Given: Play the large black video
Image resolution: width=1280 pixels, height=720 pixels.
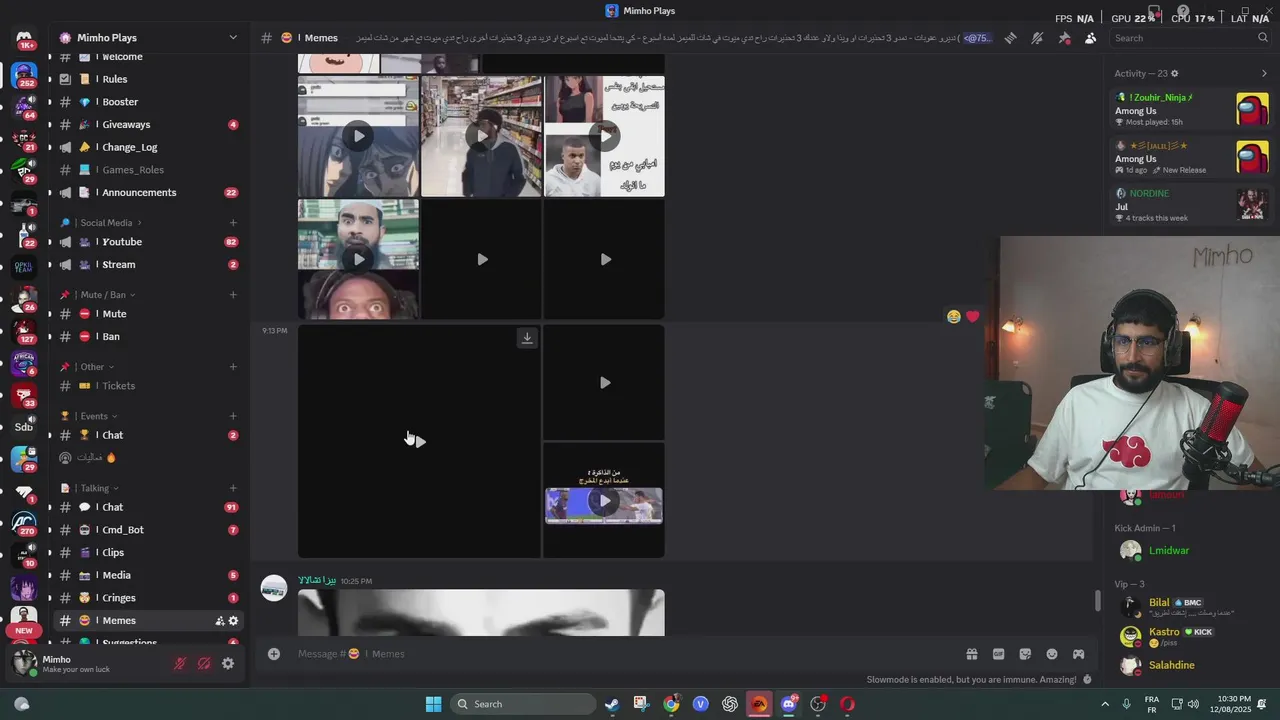Looking at the screenshot, I should tap(419, 441).
